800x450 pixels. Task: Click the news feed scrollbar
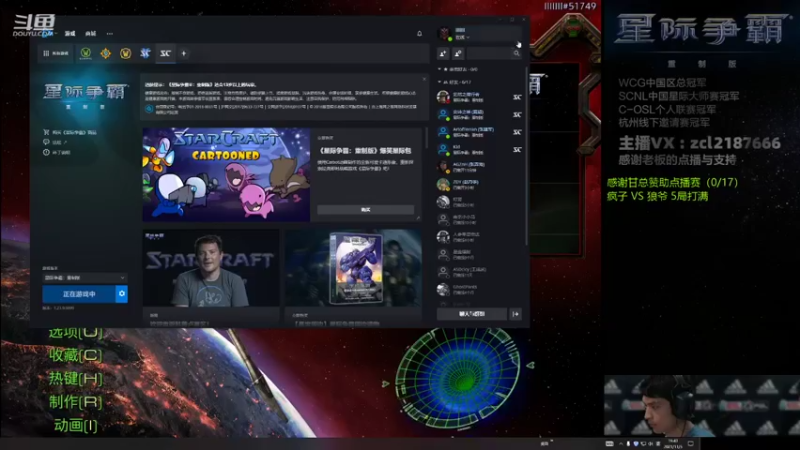tap(427, 139)
